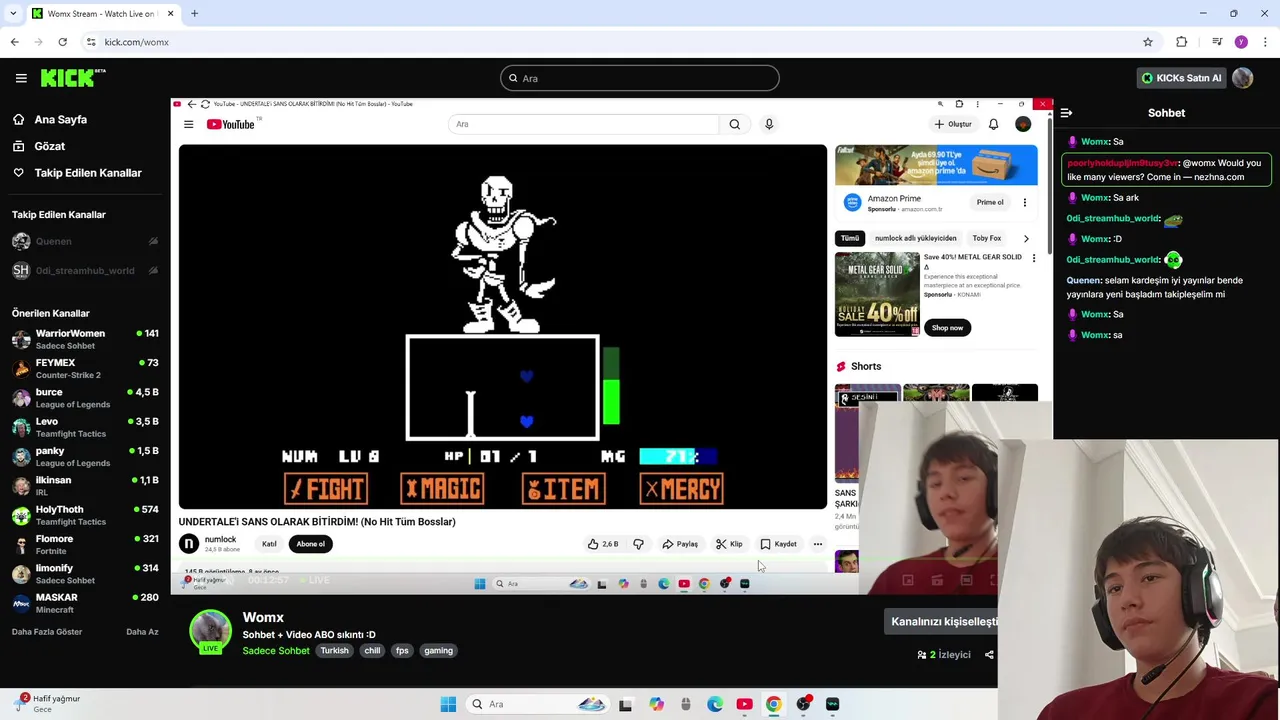This screenshot has width=1280, height=720.
Task: Open Kick profile avatar menu
Action: [1243, 78]
